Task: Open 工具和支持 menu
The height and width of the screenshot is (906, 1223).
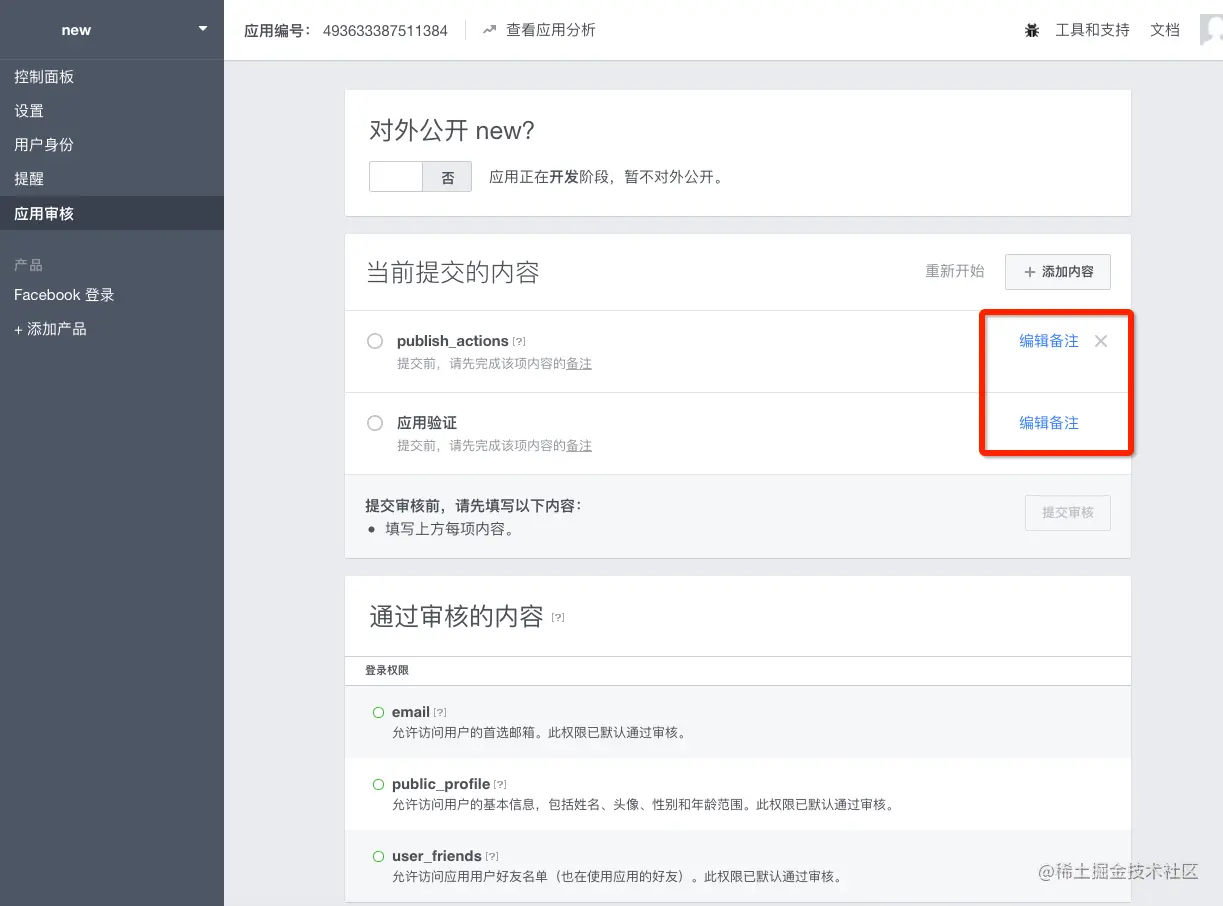Action: 1093,30
